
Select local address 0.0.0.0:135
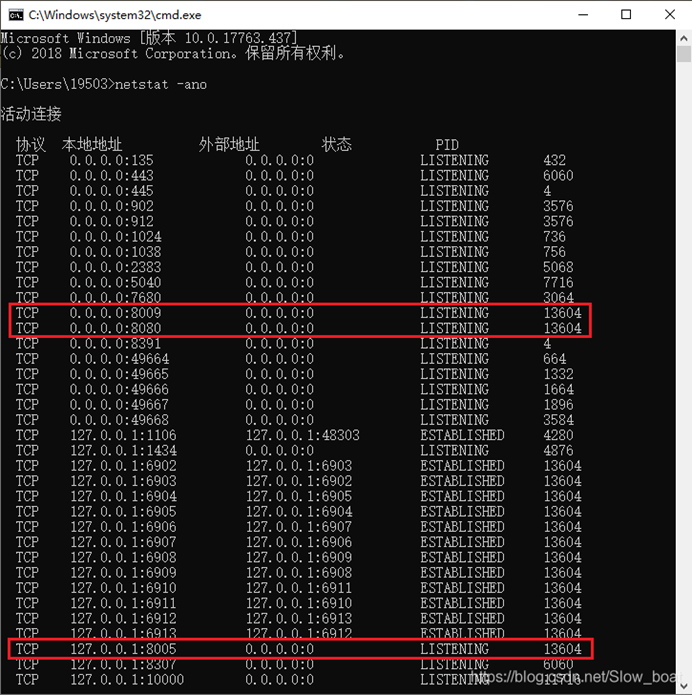pos(111,160)
